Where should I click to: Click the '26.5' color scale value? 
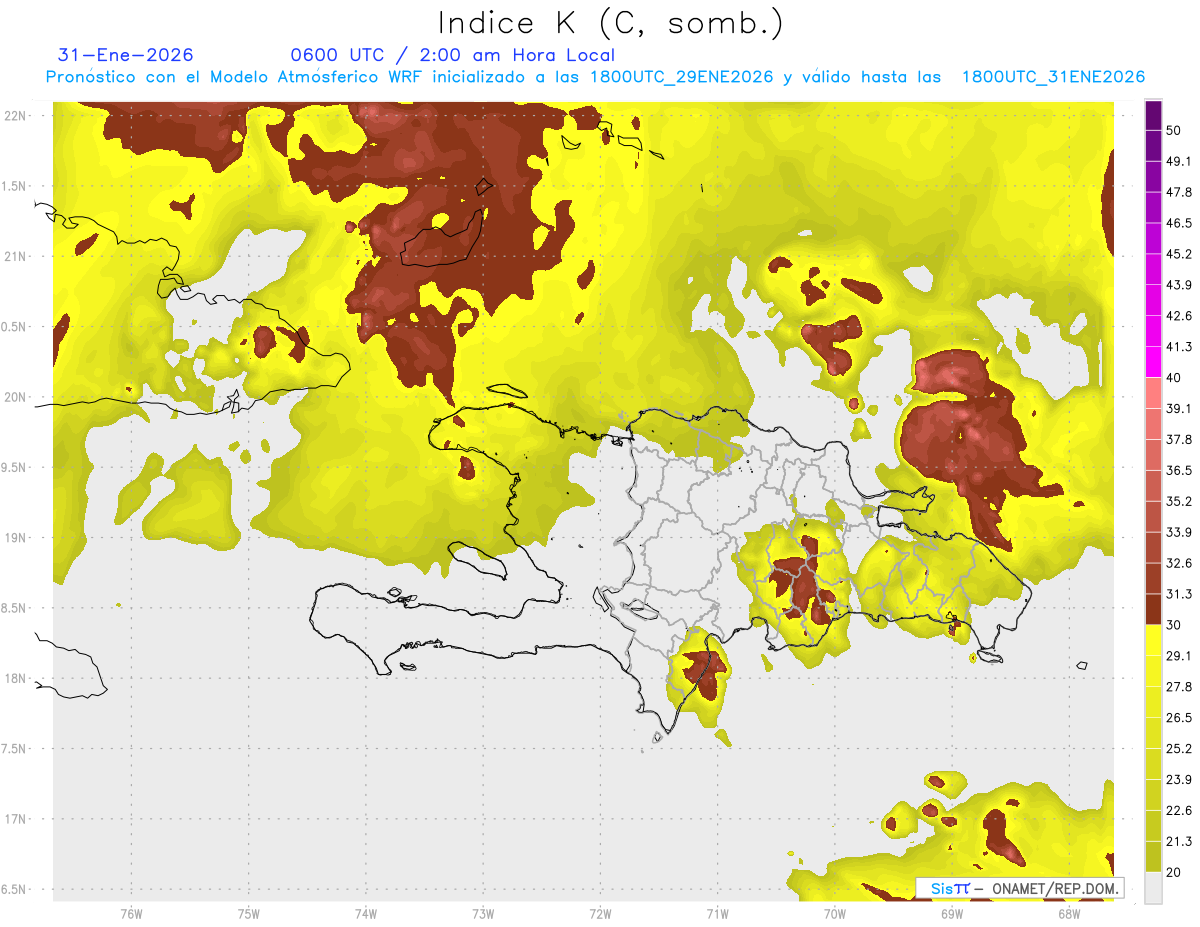1179,718
